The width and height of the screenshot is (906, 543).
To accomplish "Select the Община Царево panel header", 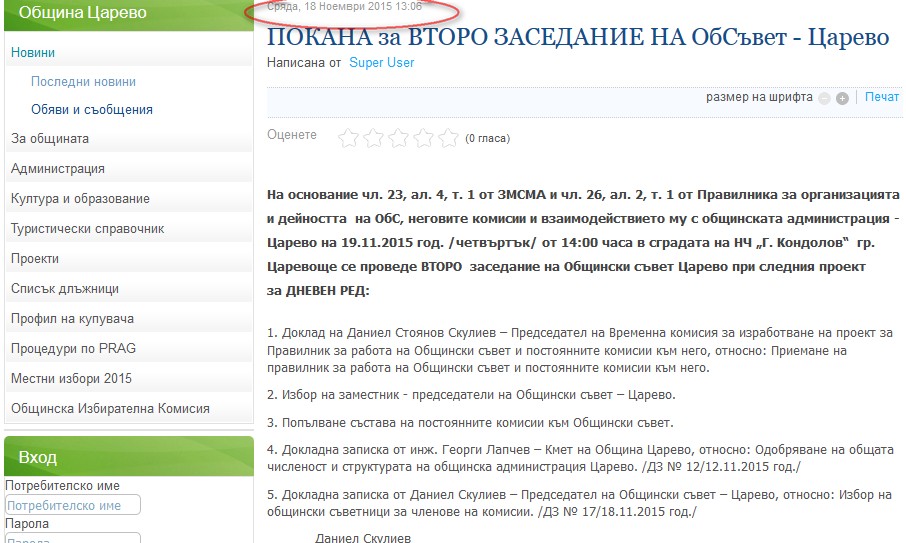I will pos(129,14).
